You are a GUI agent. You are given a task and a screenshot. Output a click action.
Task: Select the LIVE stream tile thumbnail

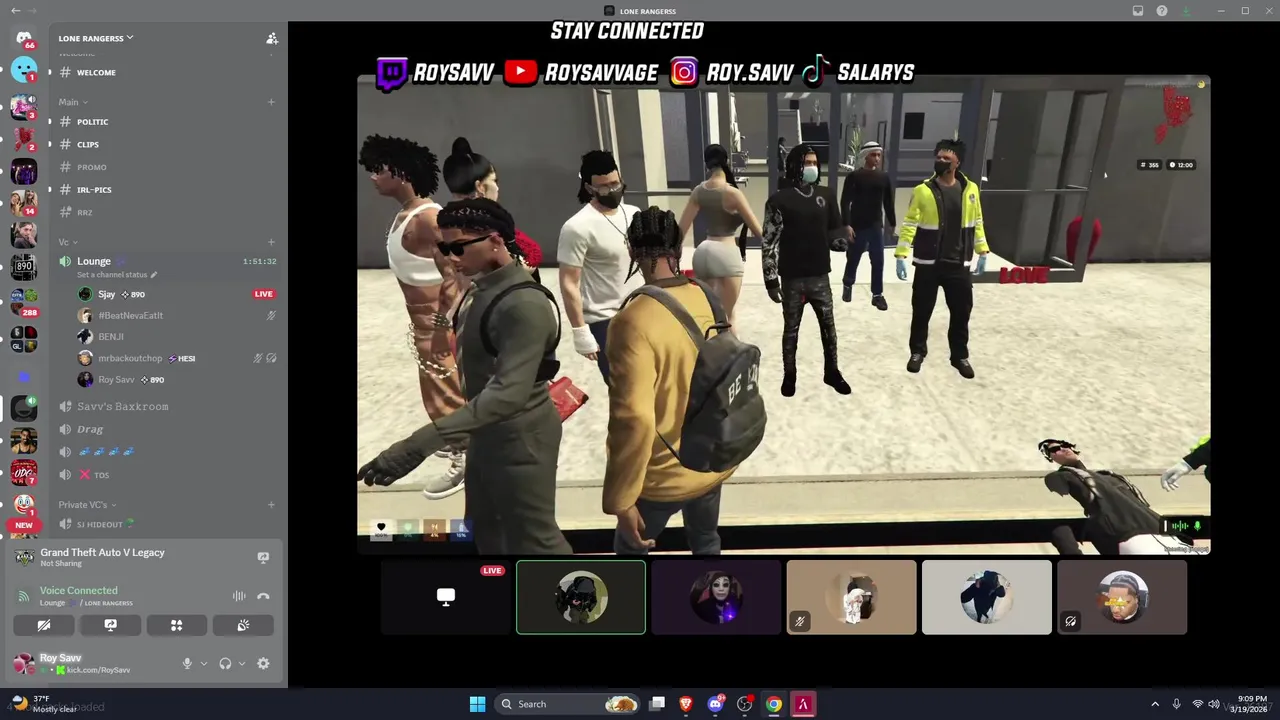coord(446,597)
